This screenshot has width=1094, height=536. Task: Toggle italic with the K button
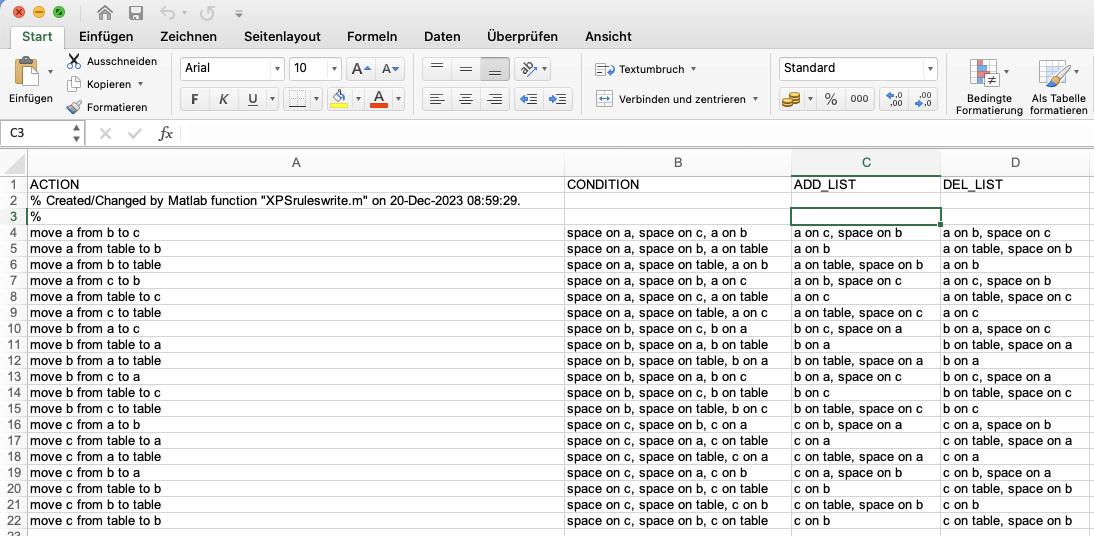(223, 99)
